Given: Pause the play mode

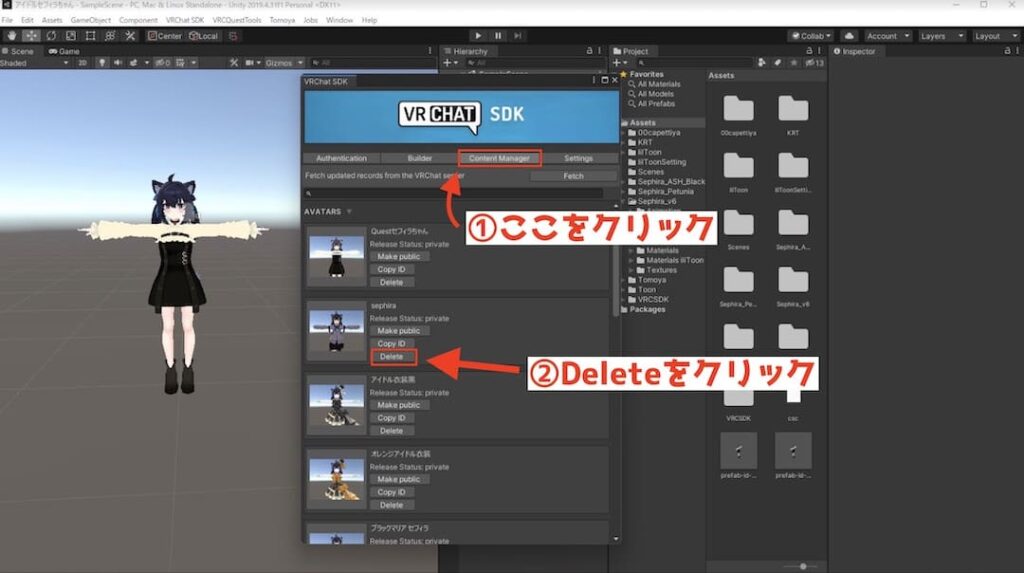Looking at the screenshot, I should tap(498, 36).
